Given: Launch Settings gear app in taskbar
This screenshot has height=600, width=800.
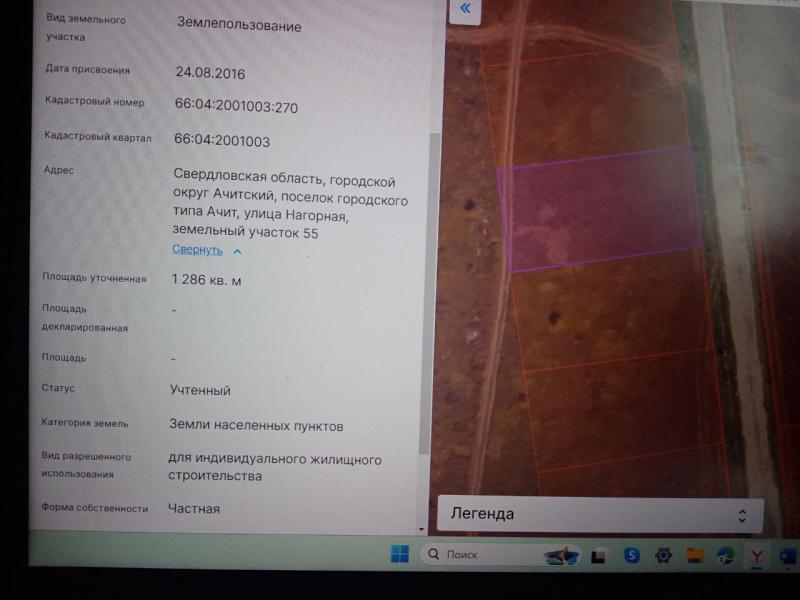Looking at the screenshot, I should (662, 555).
